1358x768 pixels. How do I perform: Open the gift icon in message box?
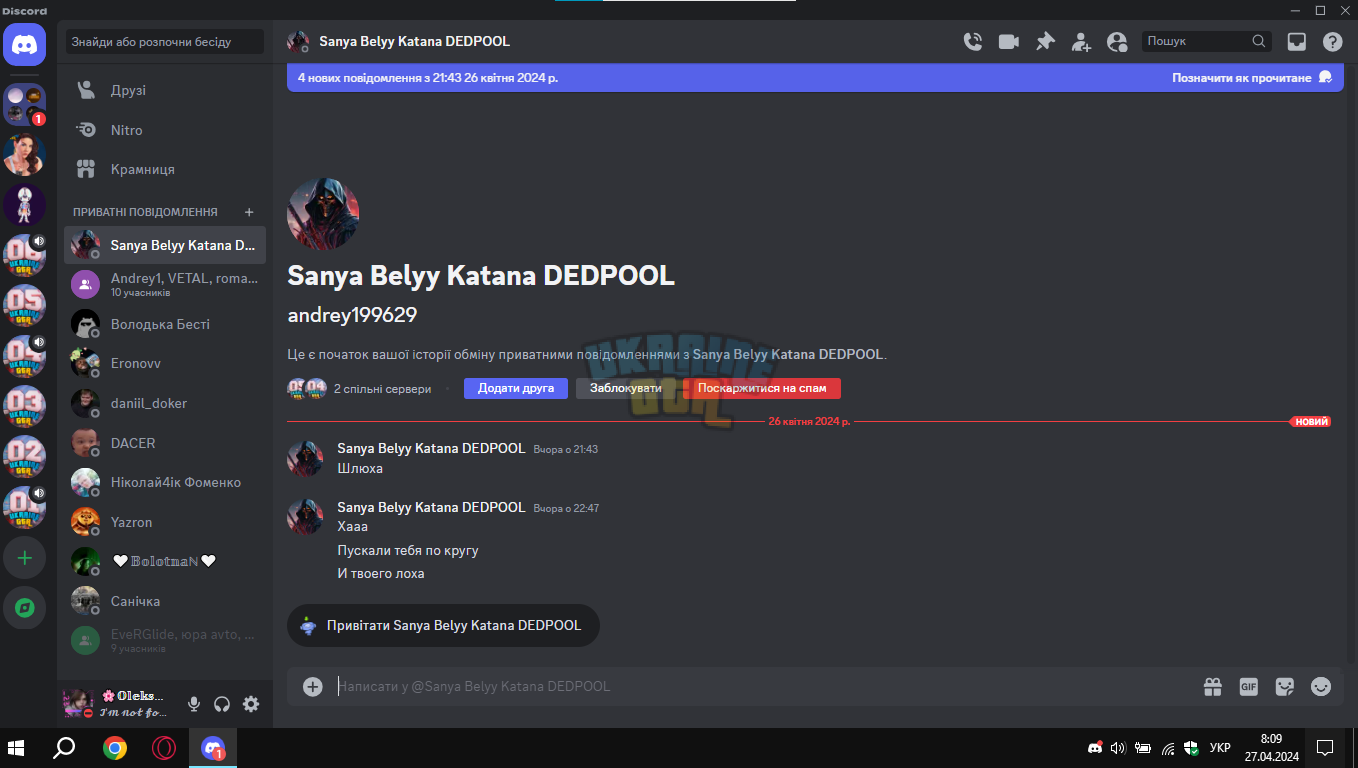click(1212, 687)
